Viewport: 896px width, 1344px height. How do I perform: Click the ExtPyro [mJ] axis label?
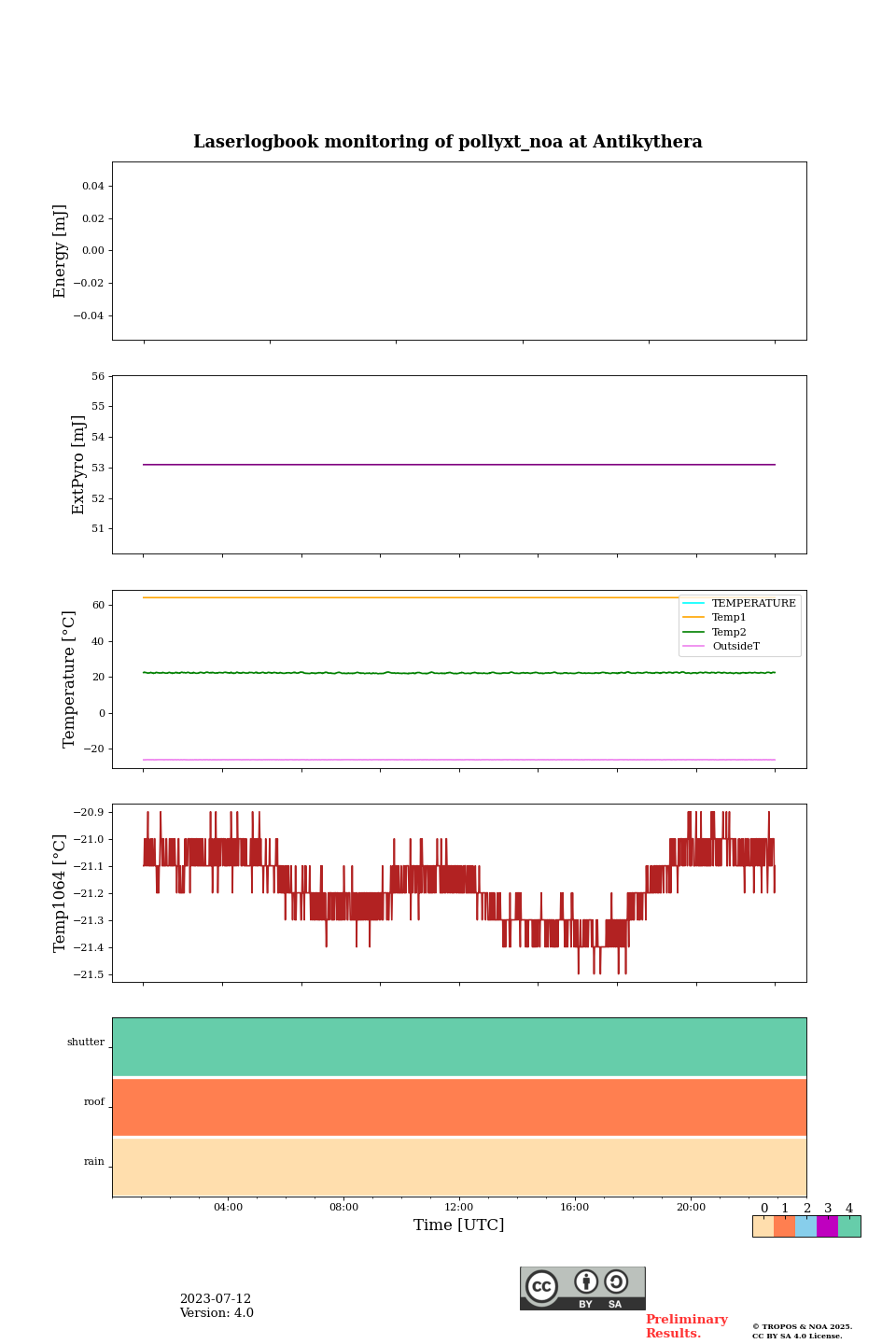click(x=78, y=465)
